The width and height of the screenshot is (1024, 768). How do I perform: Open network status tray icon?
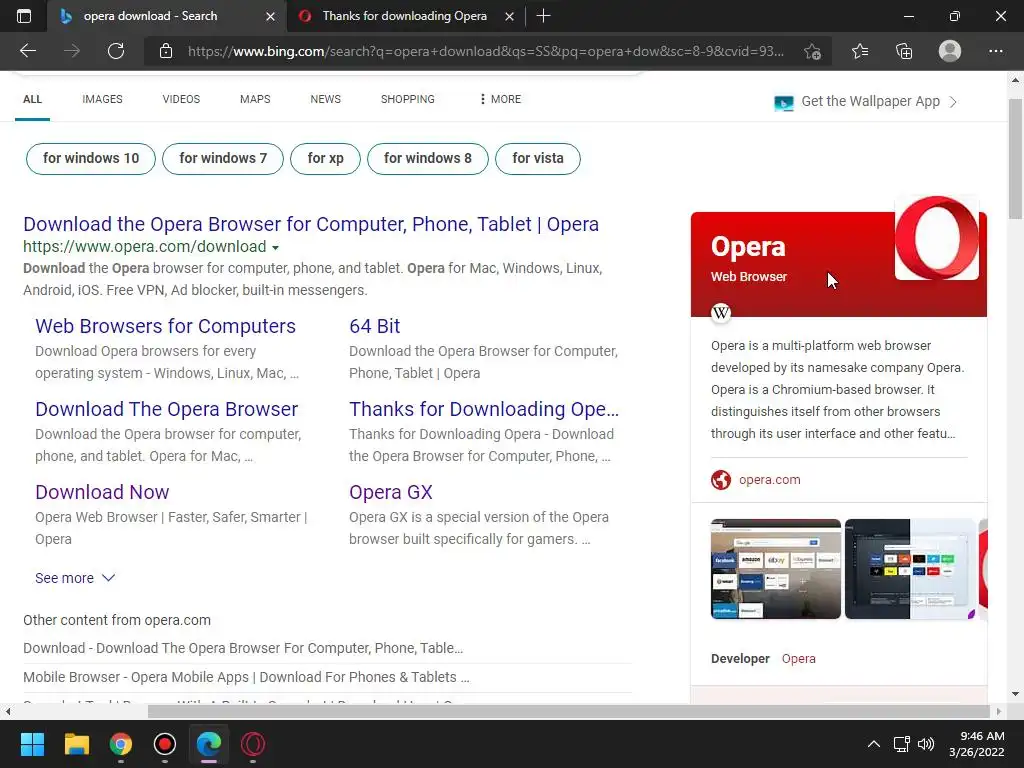(902, 744)
